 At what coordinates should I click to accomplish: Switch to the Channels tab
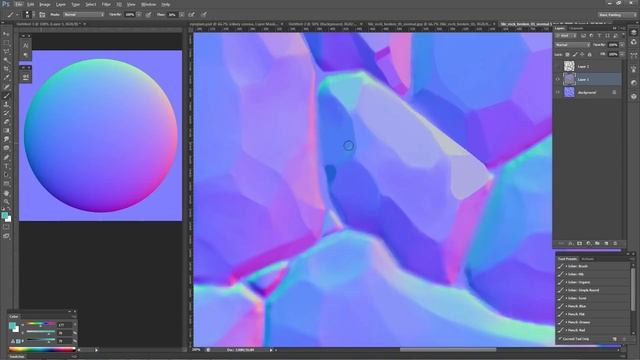pyautogui.click(x=577, y=28)
